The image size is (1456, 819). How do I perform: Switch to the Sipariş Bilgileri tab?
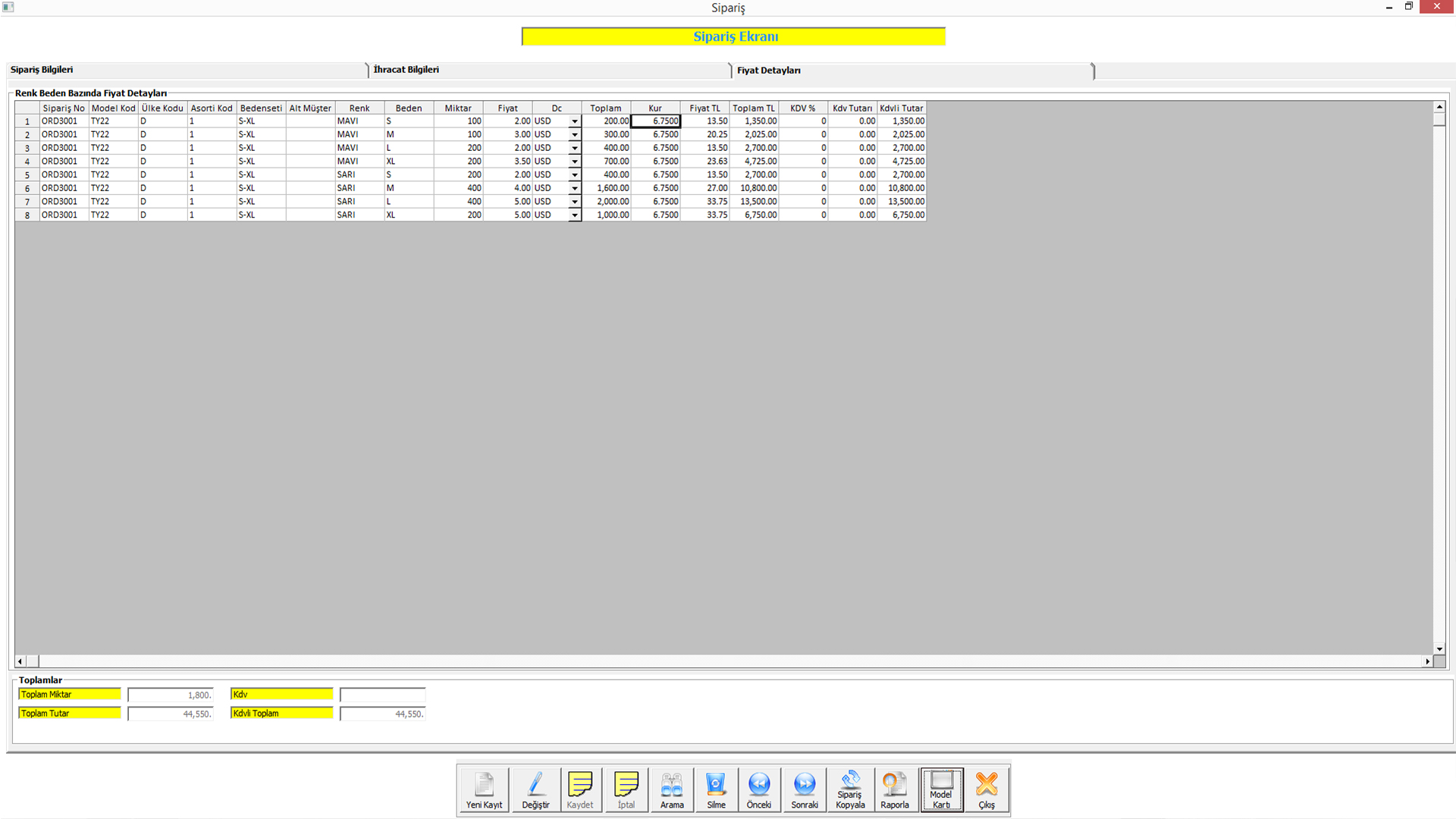coord(42,70)
